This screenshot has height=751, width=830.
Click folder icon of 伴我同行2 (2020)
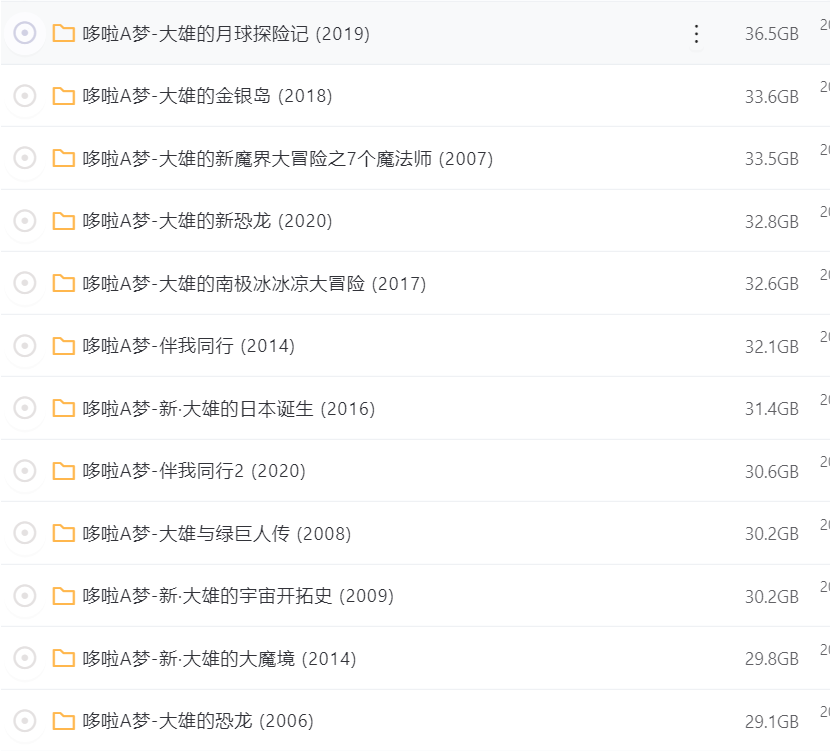[64, 470]
